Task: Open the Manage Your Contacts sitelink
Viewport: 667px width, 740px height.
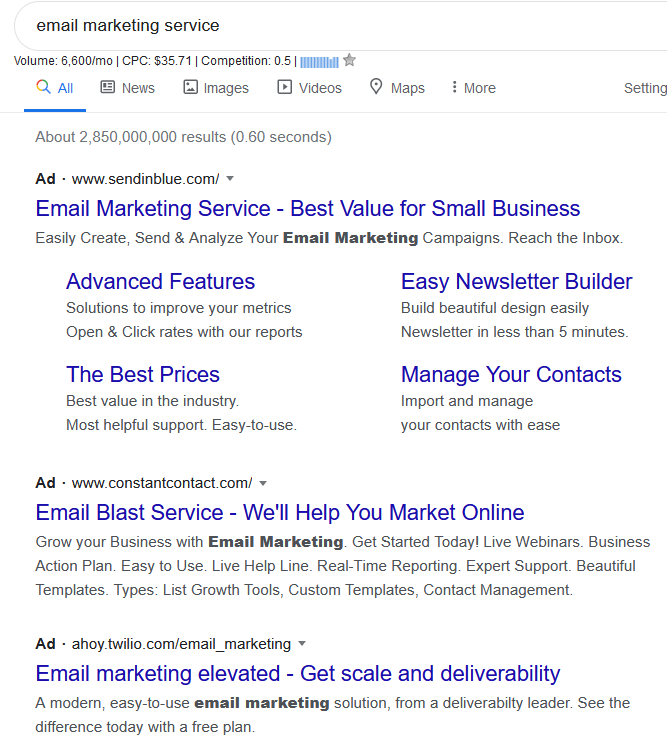Action: (511, 375)
